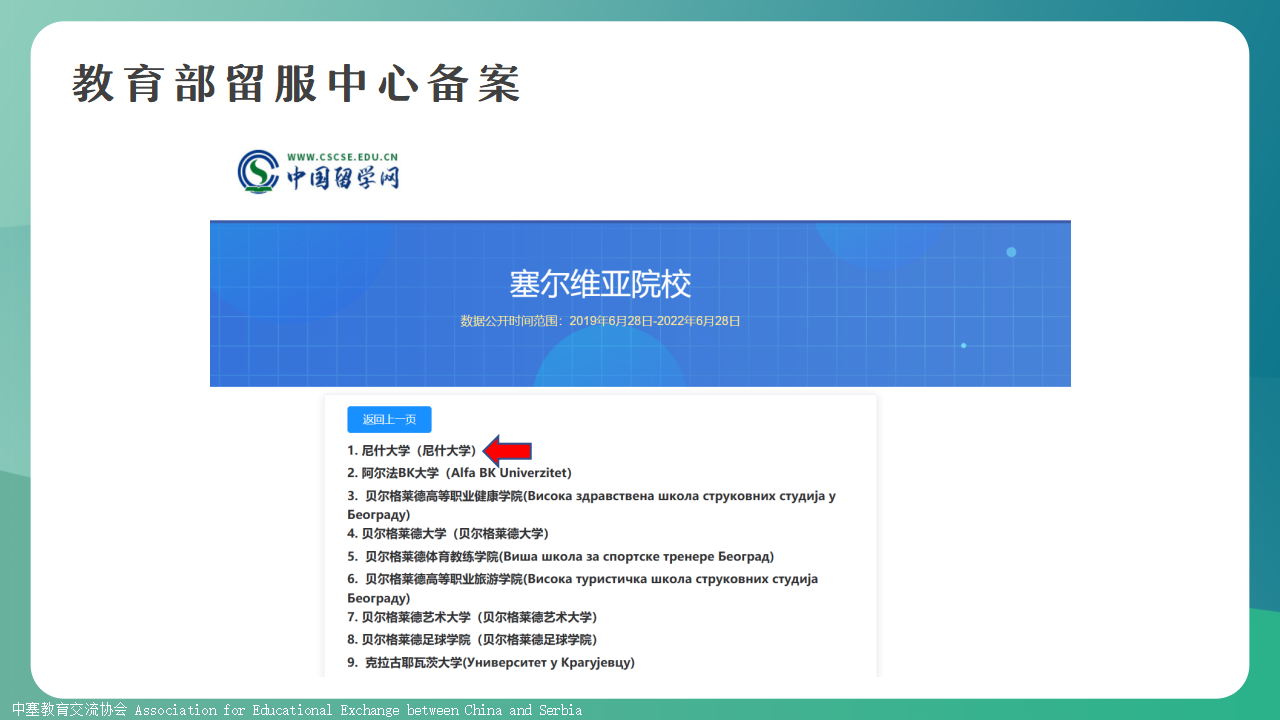Open list item 2. 阿尔法BK大学 Alfa BK Univerzitet
Viewport: 1280px width, 720px height.
(x=459, y=473)
